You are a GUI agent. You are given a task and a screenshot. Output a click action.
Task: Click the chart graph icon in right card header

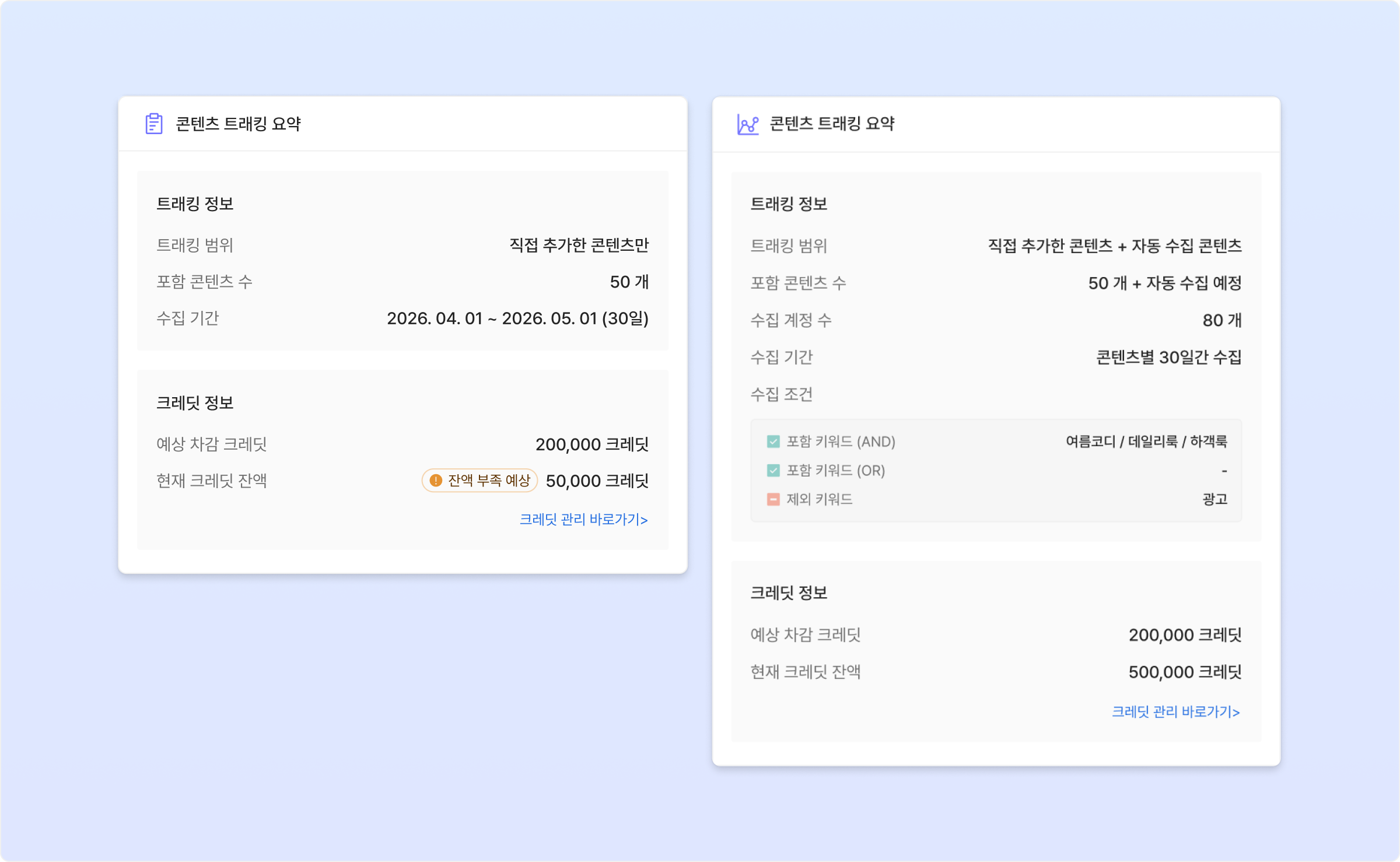click(748, 124)
